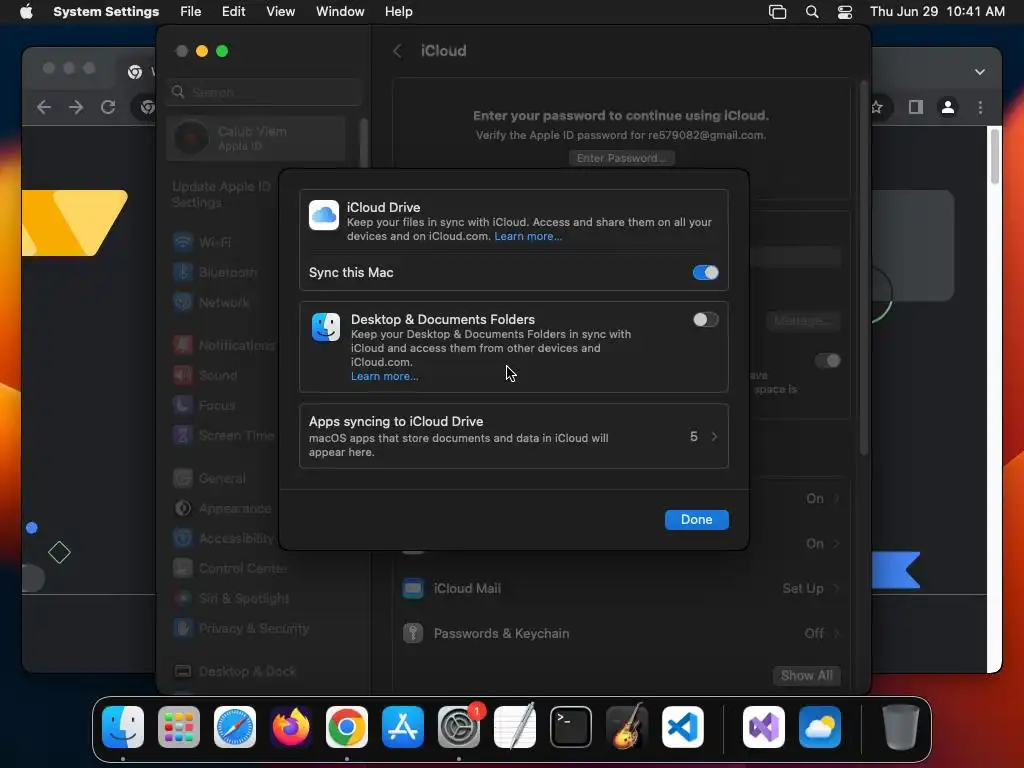Open the Apple menu

coord(26,12)
